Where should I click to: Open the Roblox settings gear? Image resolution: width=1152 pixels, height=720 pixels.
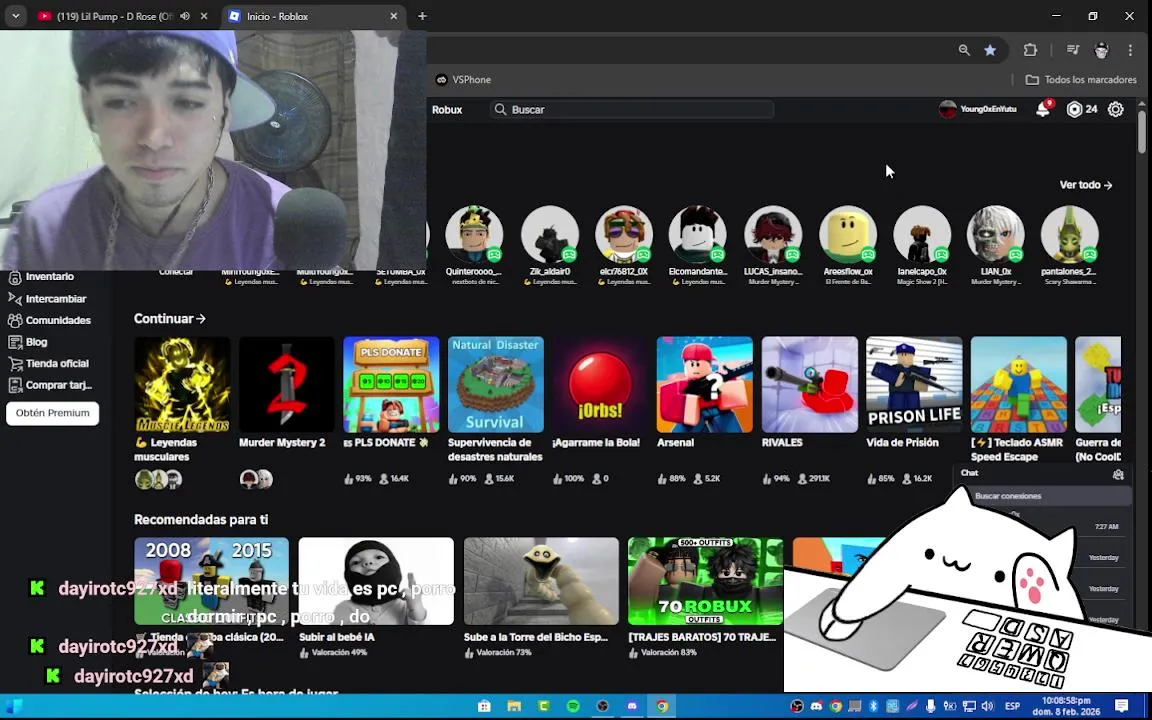click(1115, 109)
